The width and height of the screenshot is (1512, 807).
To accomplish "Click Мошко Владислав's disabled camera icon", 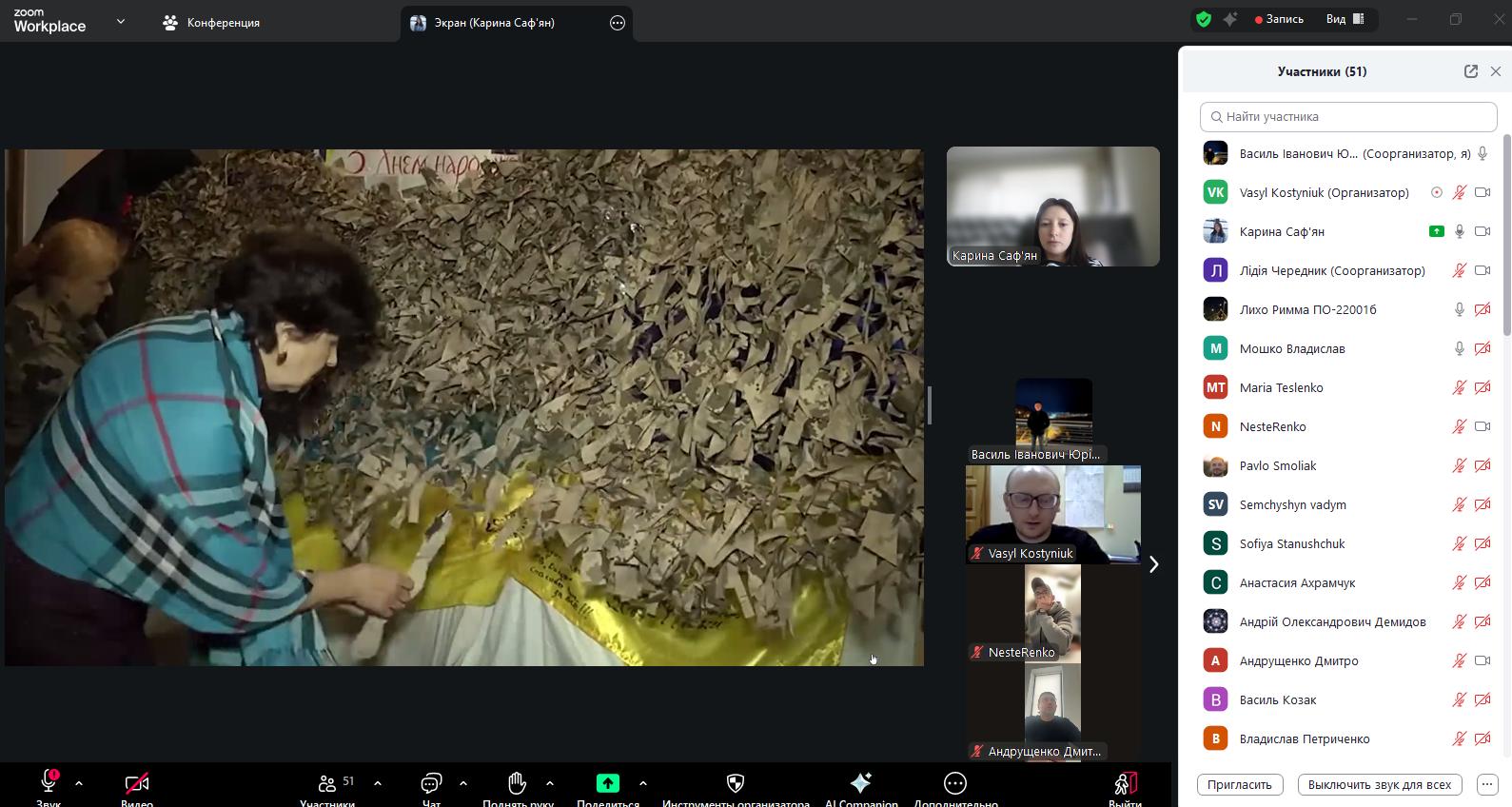I will click(x=1483, y=348).
